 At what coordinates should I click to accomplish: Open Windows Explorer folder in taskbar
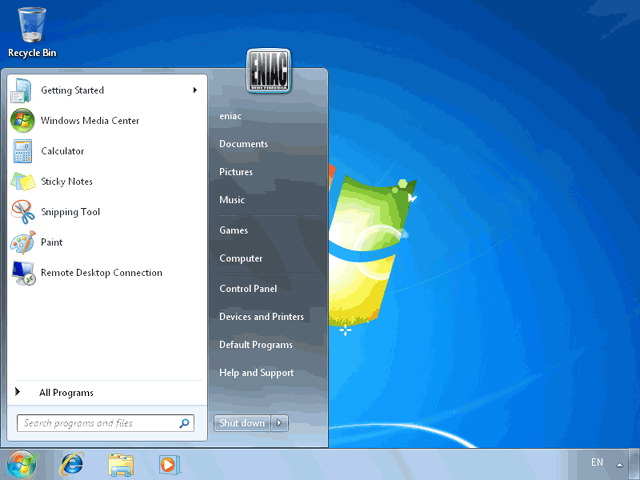[x=121, y=464]
